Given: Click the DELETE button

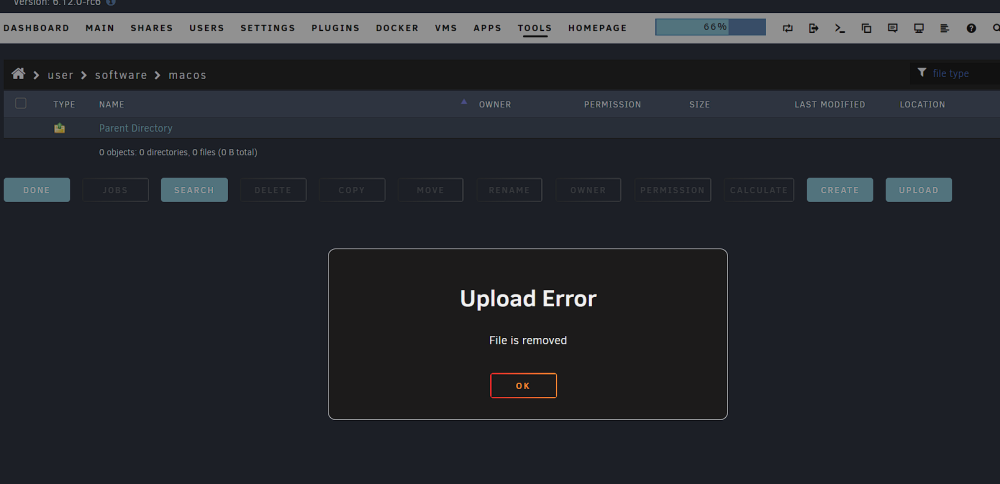Looking at the screenshot, I should (x=273, y=190).
